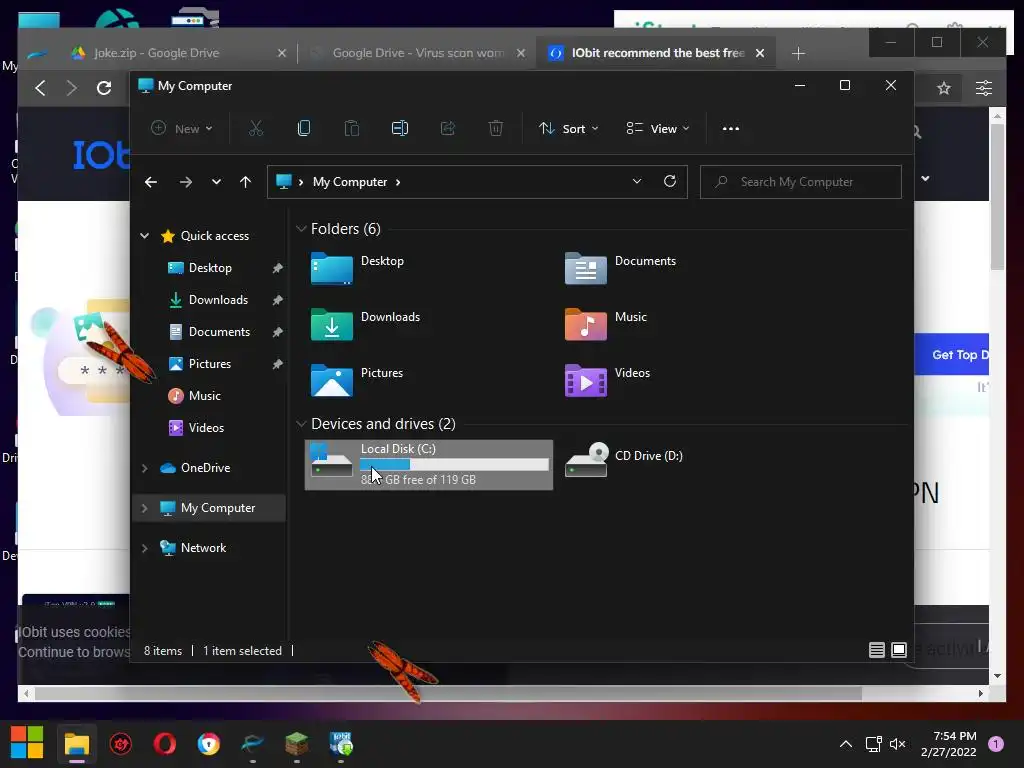
Task: Open the See more three-dots menu
Action: tap(731, 129)
